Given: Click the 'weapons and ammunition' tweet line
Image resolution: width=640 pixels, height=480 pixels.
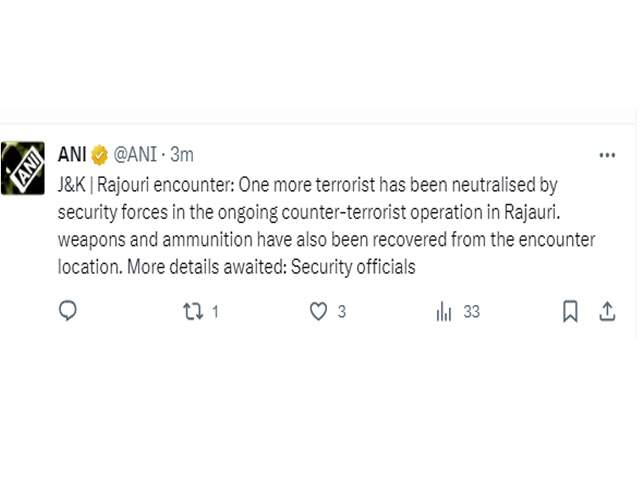Looking at the screenshot, I should pos(326,240).
